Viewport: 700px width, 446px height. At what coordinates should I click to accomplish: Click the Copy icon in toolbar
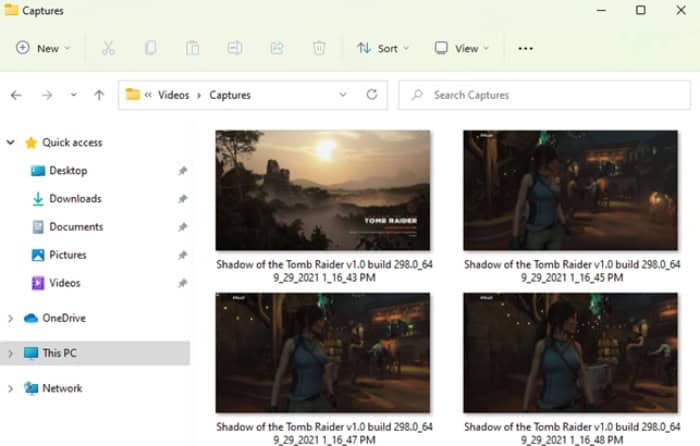coord(150,48)
